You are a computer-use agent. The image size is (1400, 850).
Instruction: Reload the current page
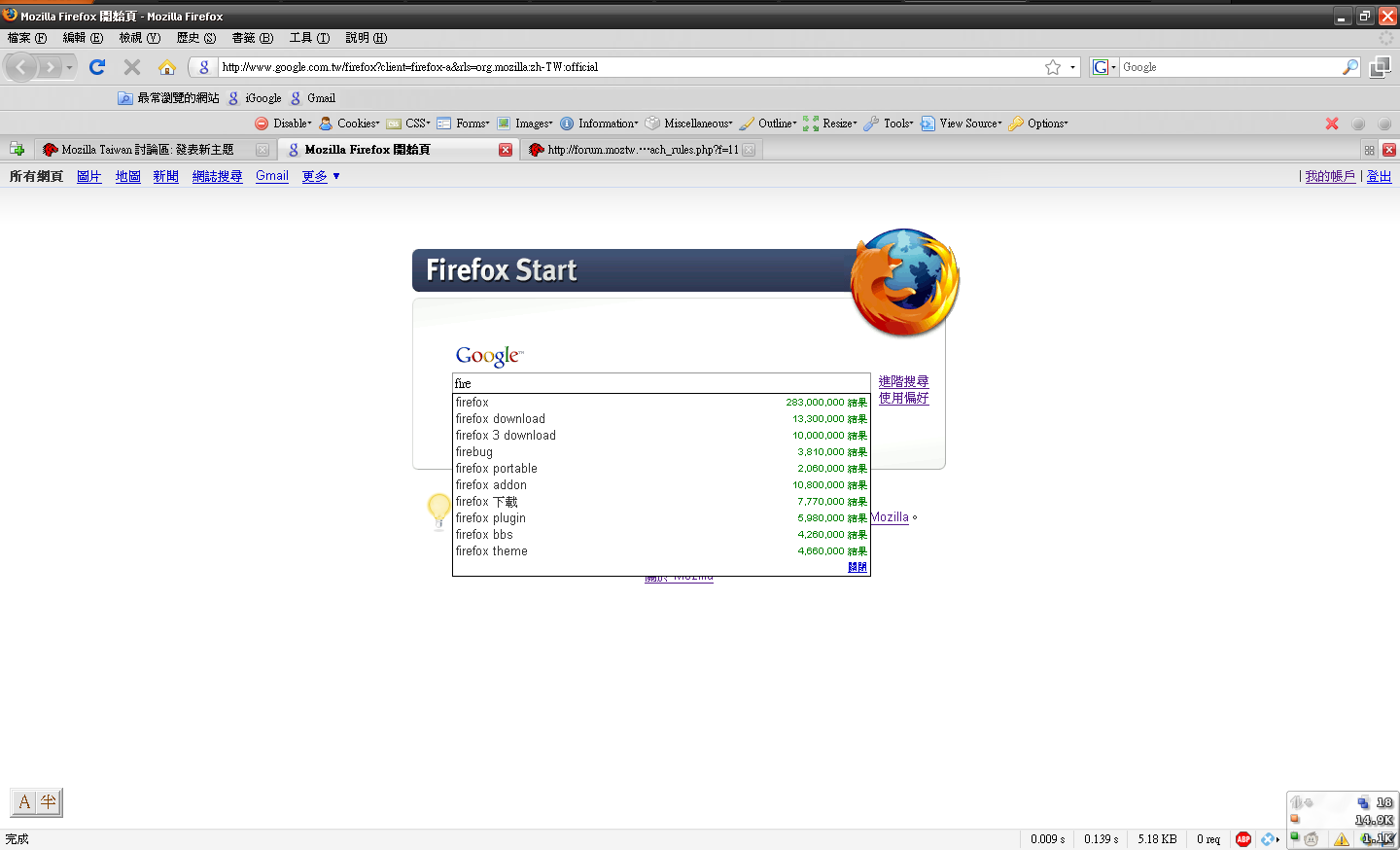[97, 67]
